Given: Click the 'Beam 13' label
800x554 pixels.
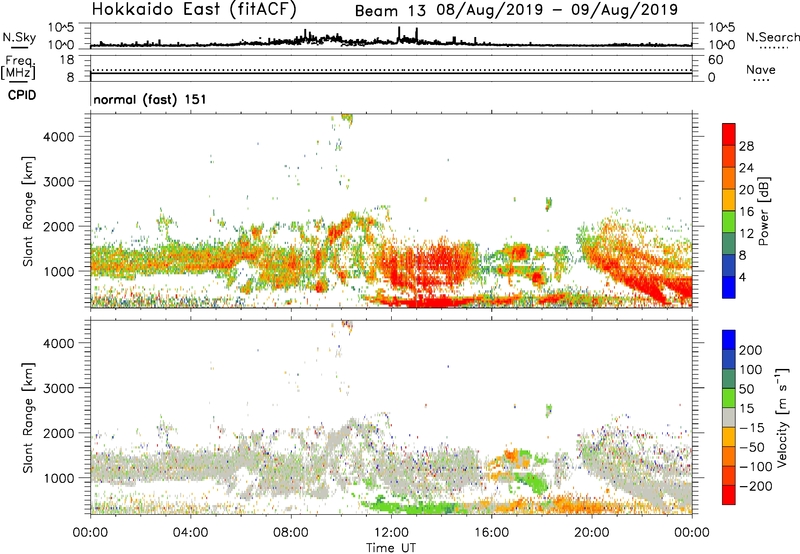Looking at the screenshot, I should pos(390,11).
